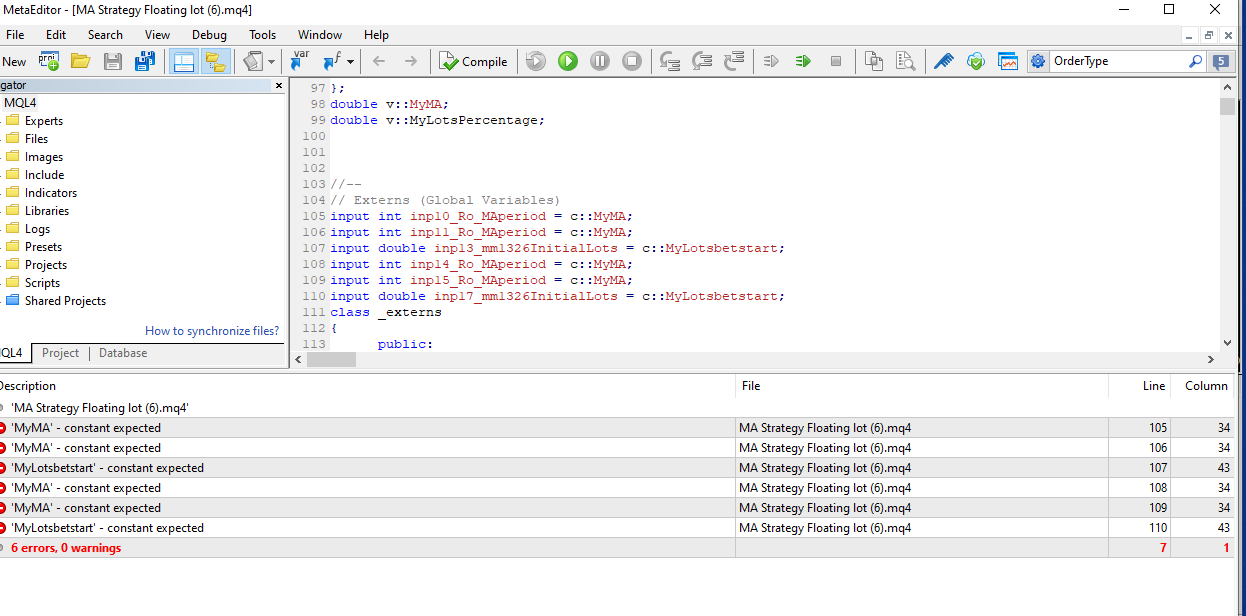Click the Step Into debug icon
This screenshot has height=616, width=1246.
click(670, 61)
